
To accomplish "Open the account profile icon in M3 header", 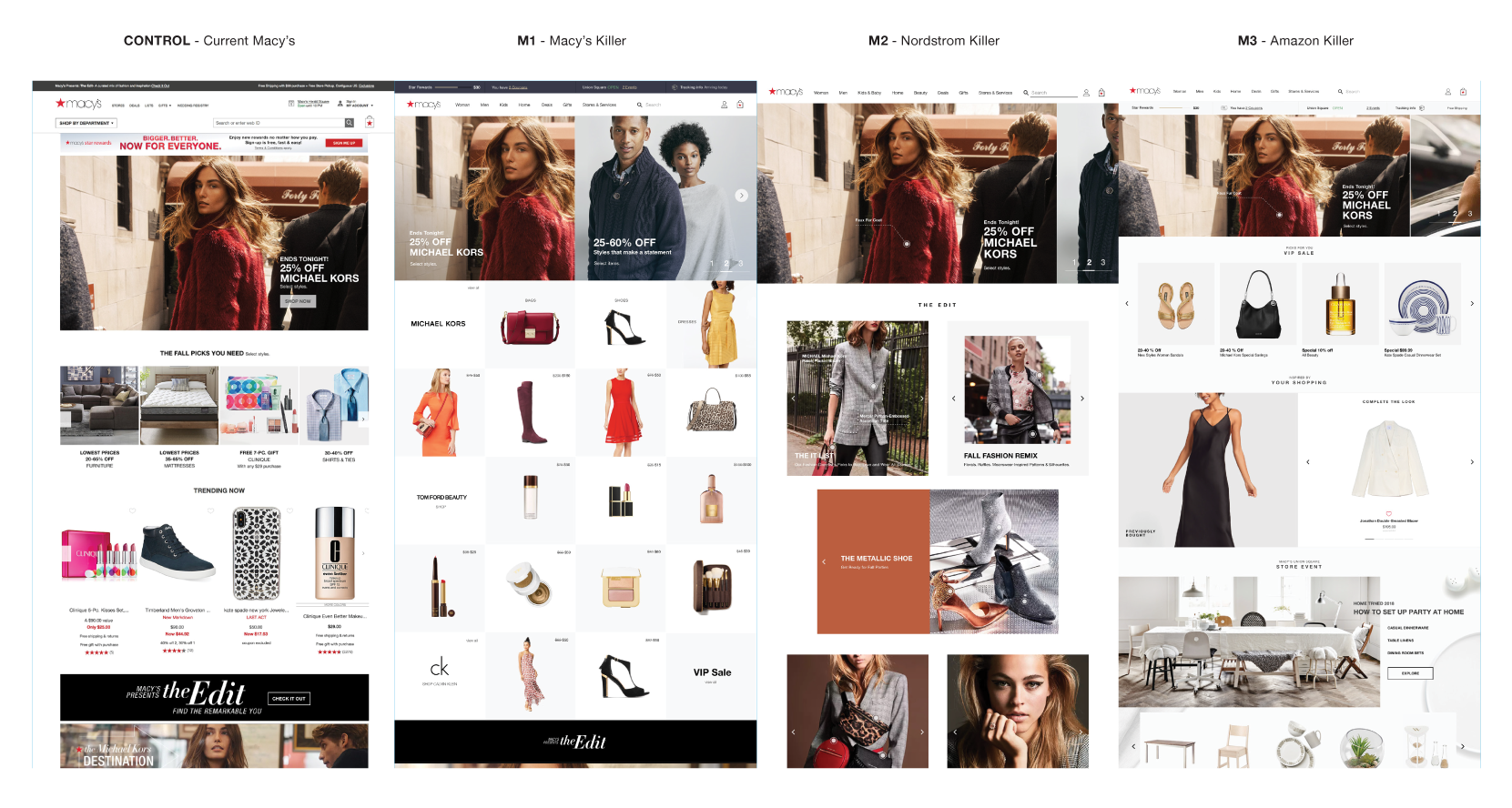I will point(1447,92).
